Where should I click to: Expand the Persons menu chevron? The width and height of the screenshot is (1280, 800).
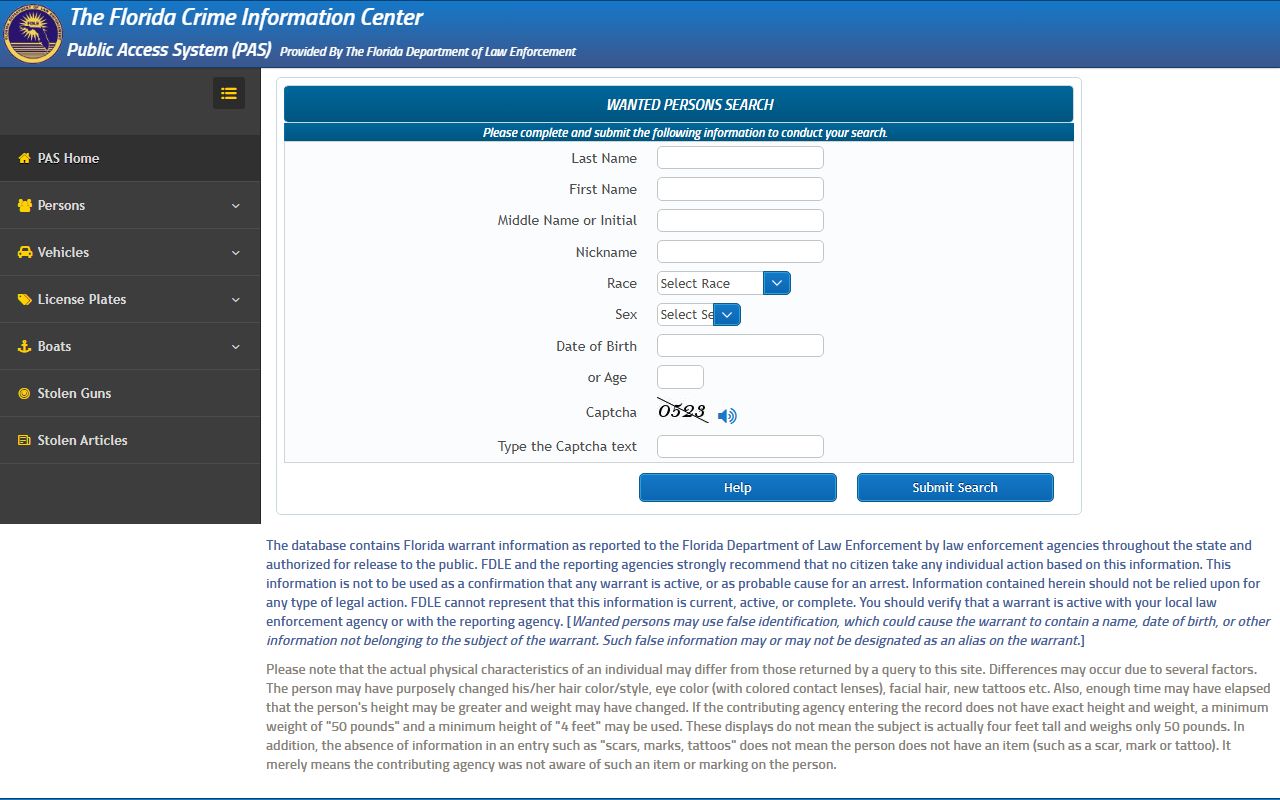(x=236, y=206)
